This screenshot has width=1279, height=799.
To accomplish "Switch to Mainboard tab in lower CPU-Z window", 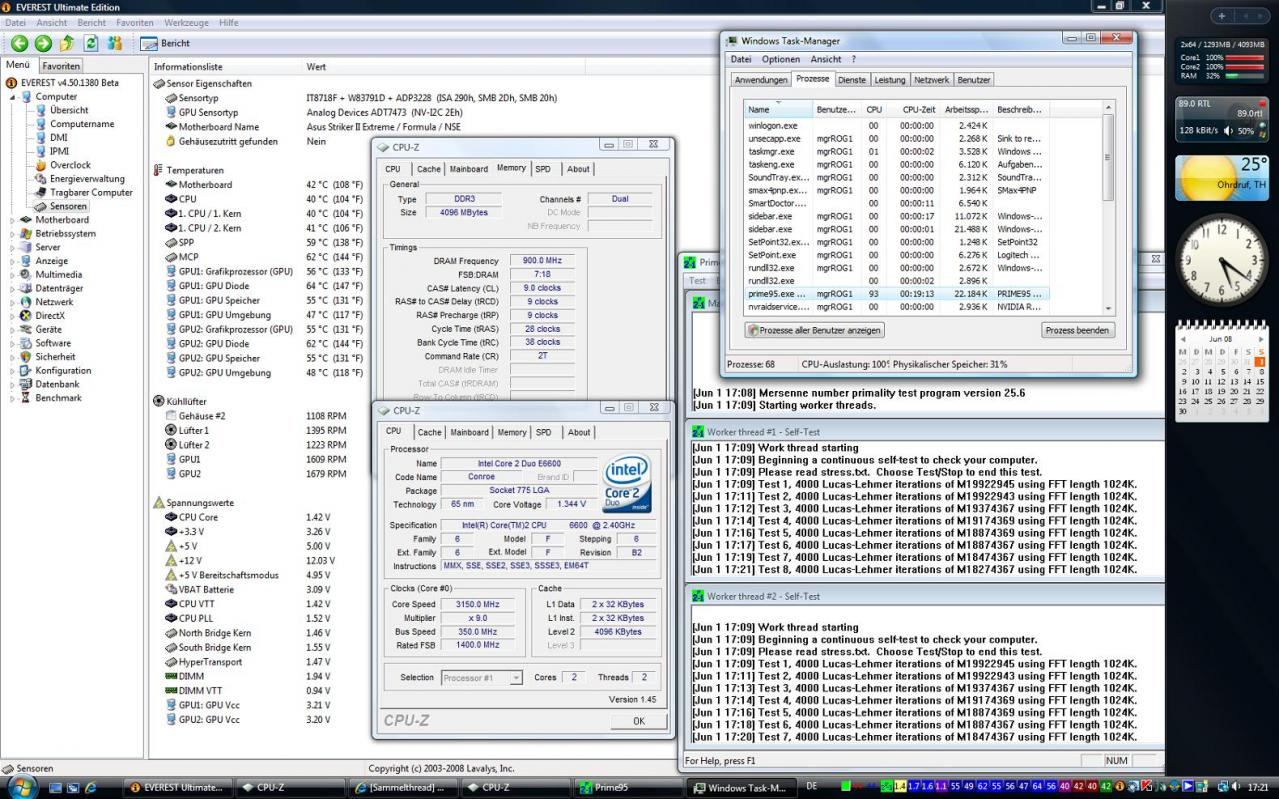I will coord(469,432).
